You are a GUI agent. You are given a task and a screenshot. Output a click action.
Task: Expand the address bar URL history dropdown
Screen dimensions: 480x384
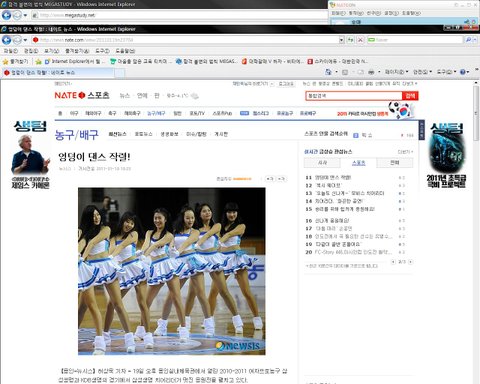[341, 40]
